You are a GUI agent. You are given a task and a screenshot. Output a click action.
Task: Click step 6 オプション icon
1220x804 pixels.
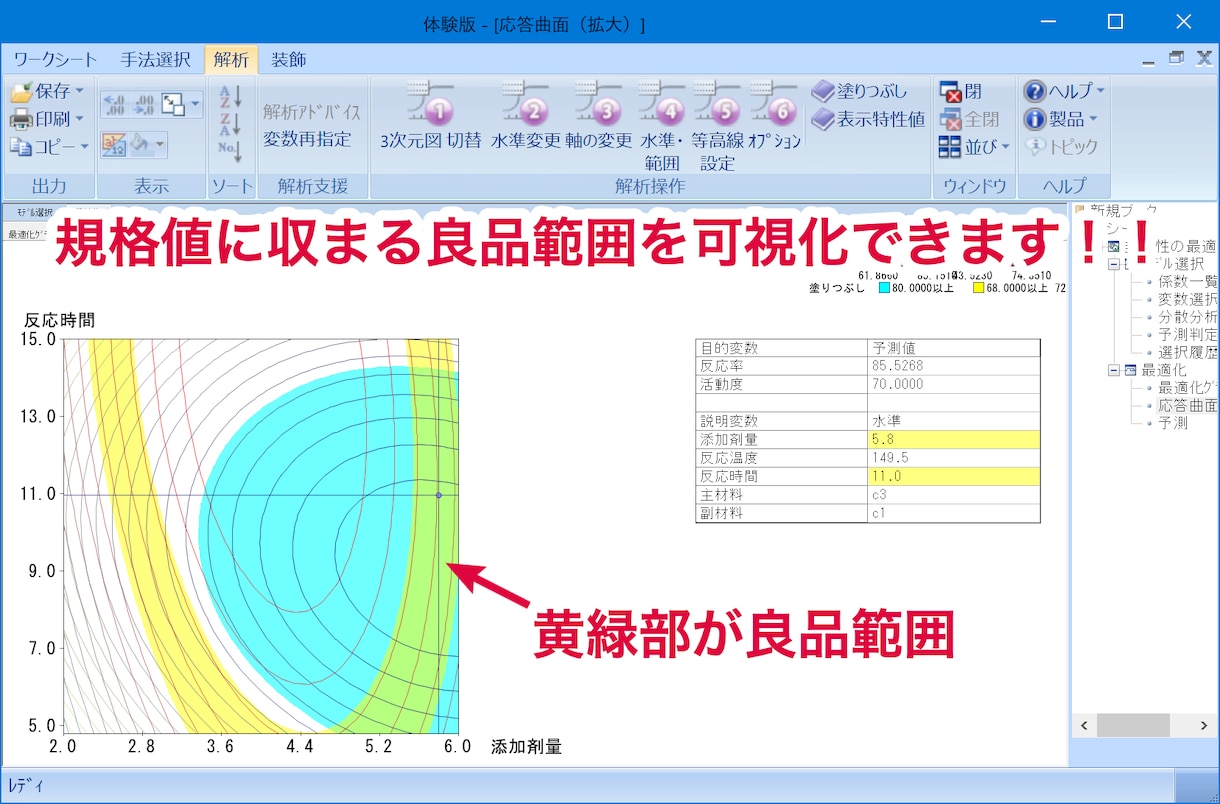click(773, 103)
